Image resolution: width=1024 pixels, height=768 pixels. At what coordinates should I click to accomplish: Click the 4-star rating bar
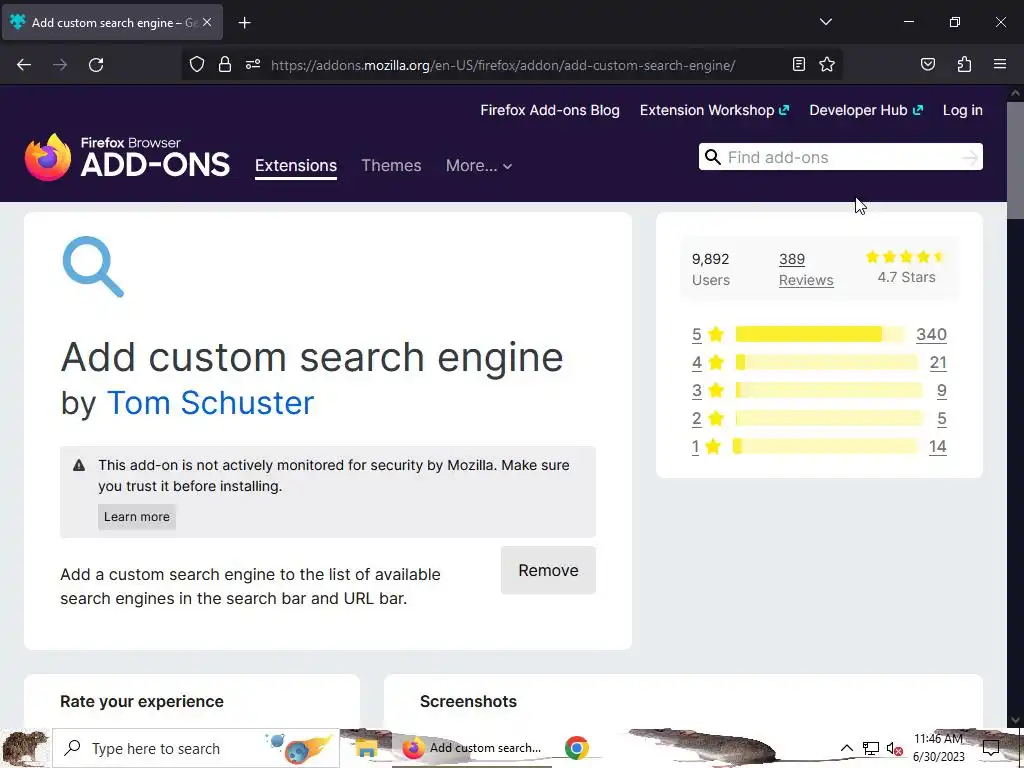click(x=827, y=362)
